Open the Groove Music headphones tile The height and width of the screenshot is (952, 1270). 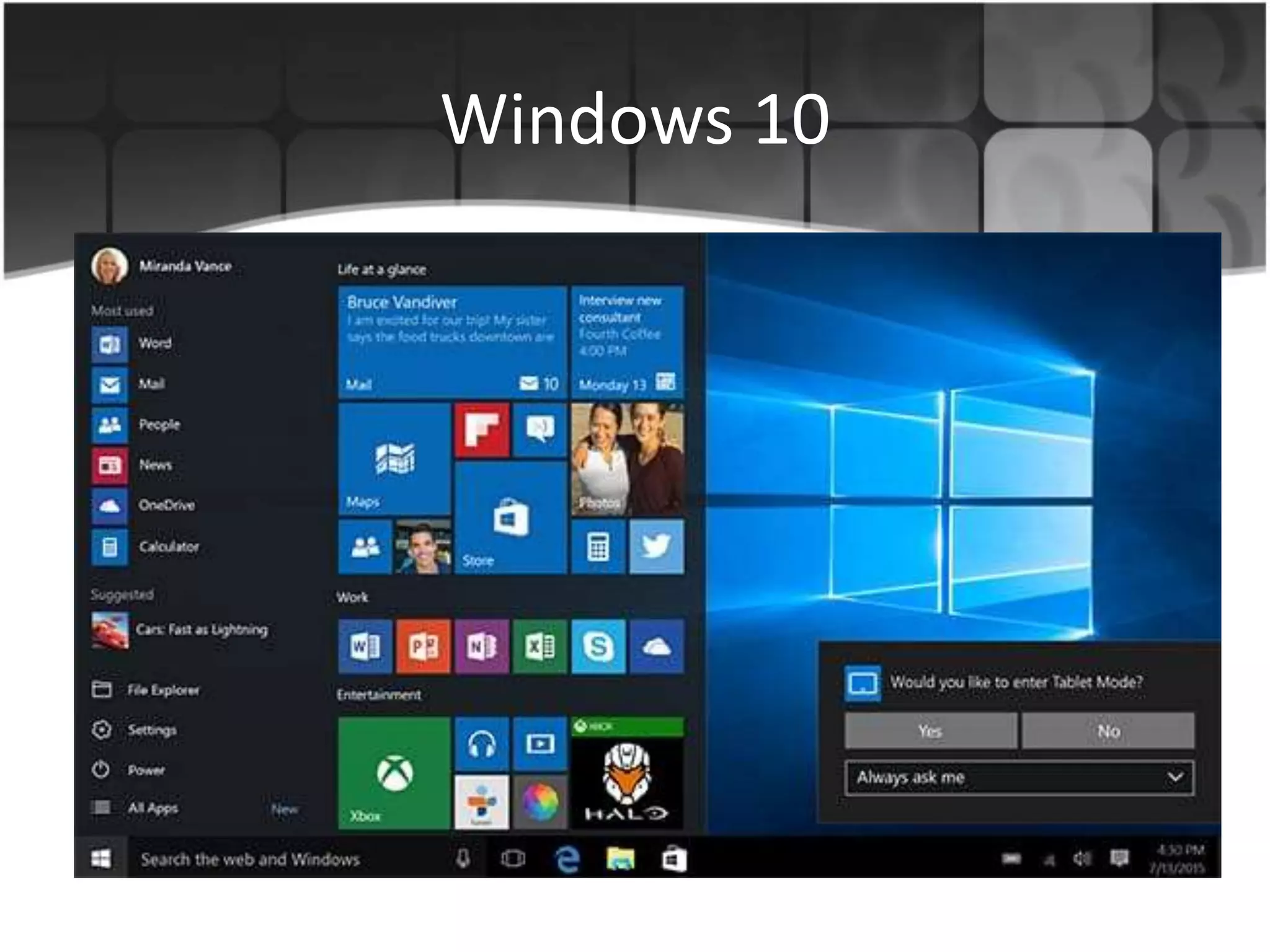tap(482, 744)
